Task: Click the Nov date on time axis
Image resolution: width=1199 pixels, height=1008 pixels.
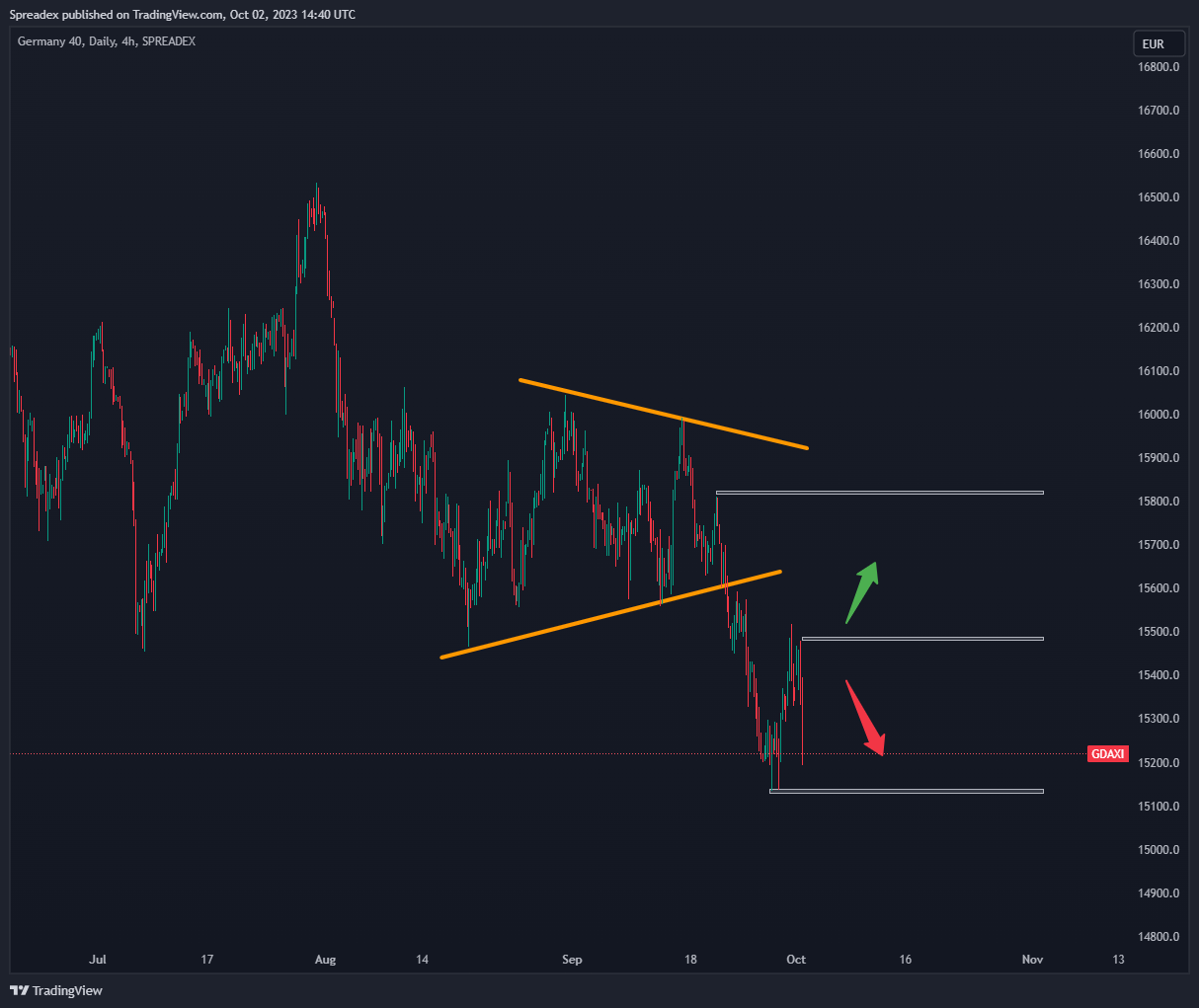Action: point(1032,960)
